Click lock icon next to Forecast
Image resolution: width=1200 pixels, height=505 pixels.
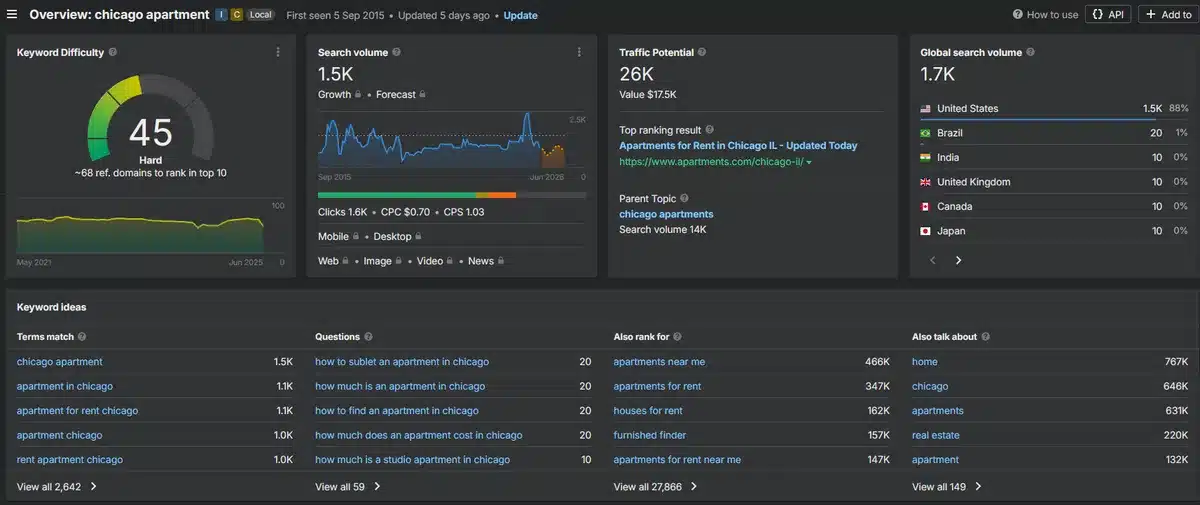point(423,95)
